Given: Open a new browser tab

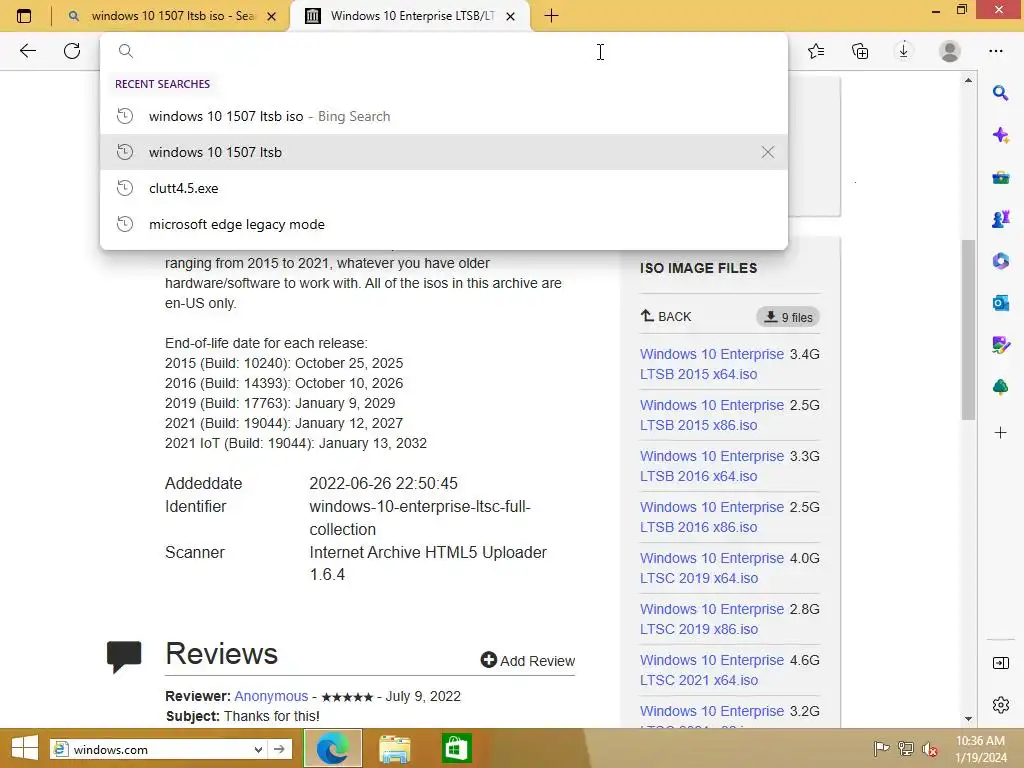Looking at the screenshot, I should (551, 16).
